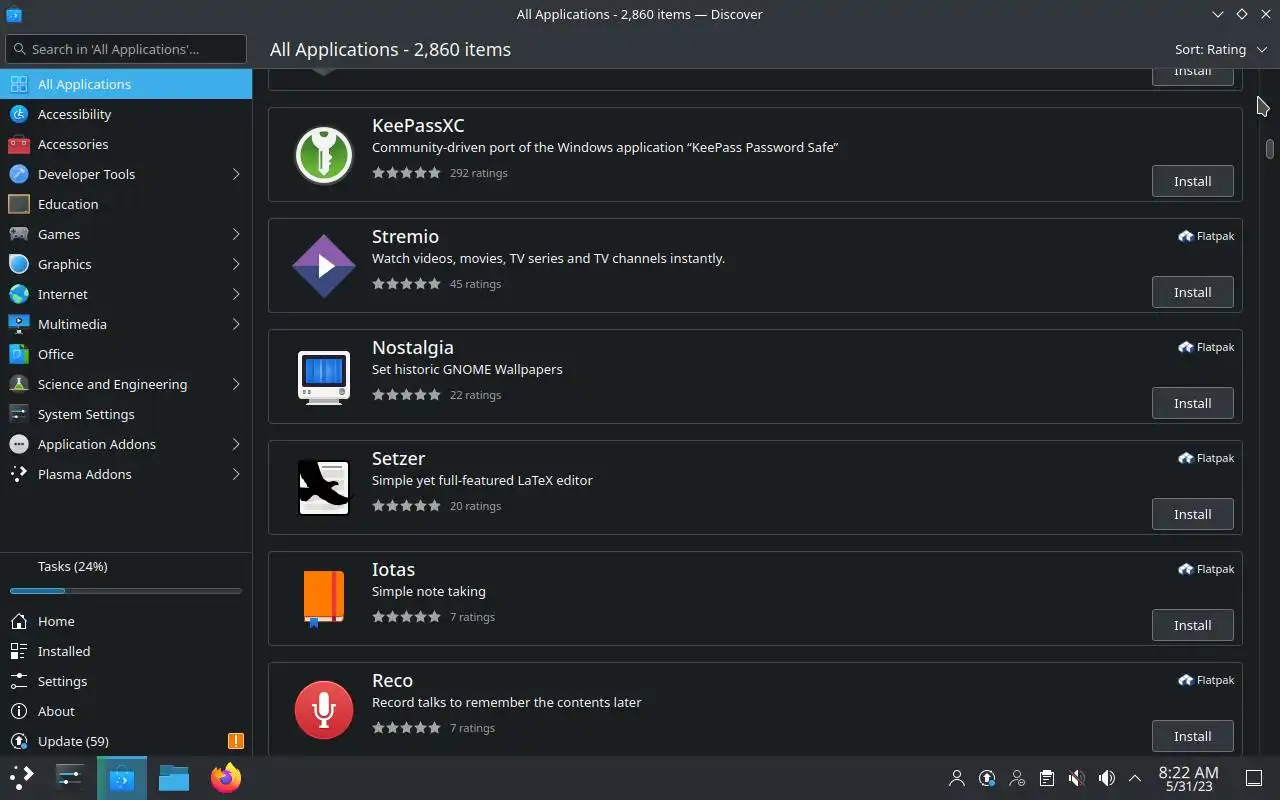The image size is (1280, 800).
Task: Click the Office category icon
Action: pyautogui.click(x=18, y=354)
